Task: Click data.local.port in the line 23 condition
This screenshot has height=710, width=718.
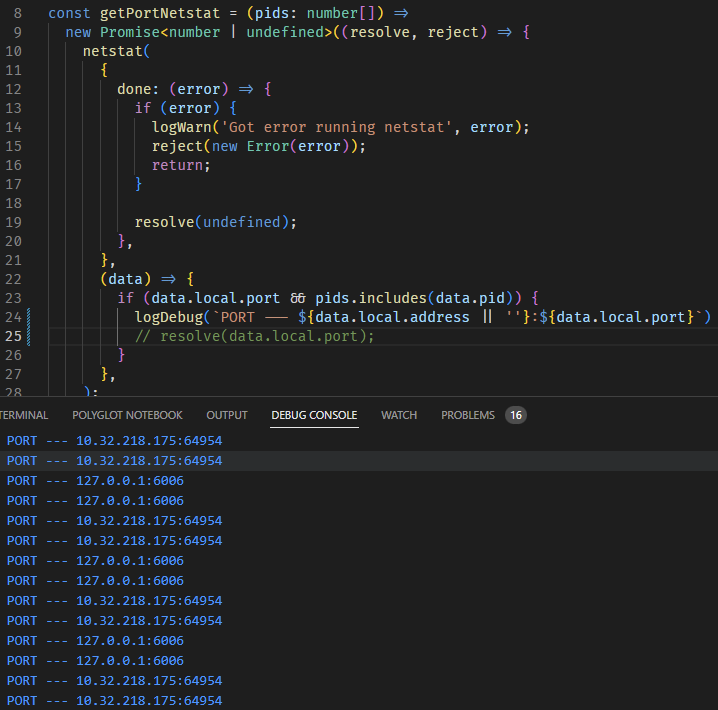Action: pos(215,298)
